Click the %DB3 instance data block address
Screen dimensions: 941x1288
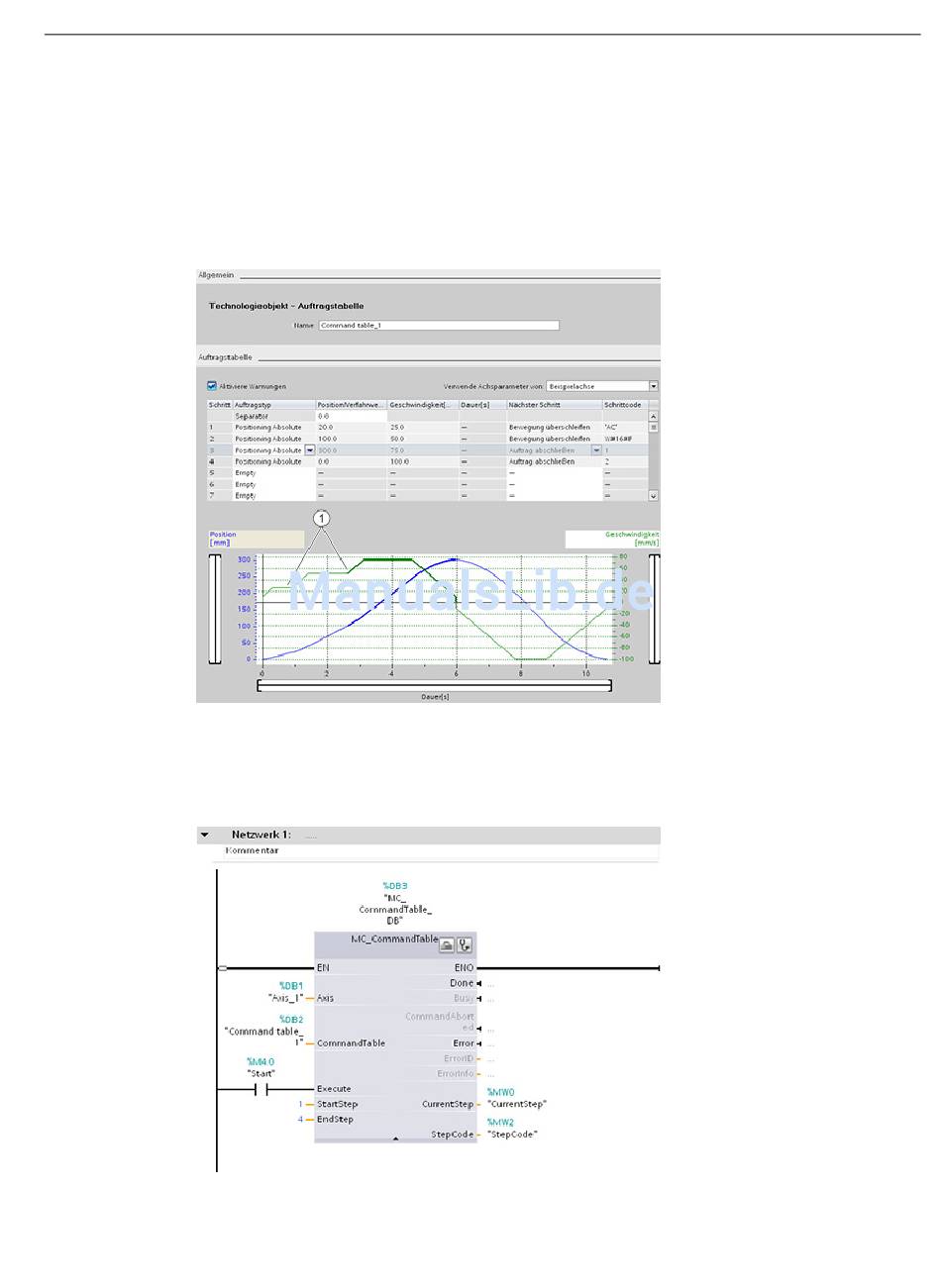pyautogui.click(x=395, y=886)
